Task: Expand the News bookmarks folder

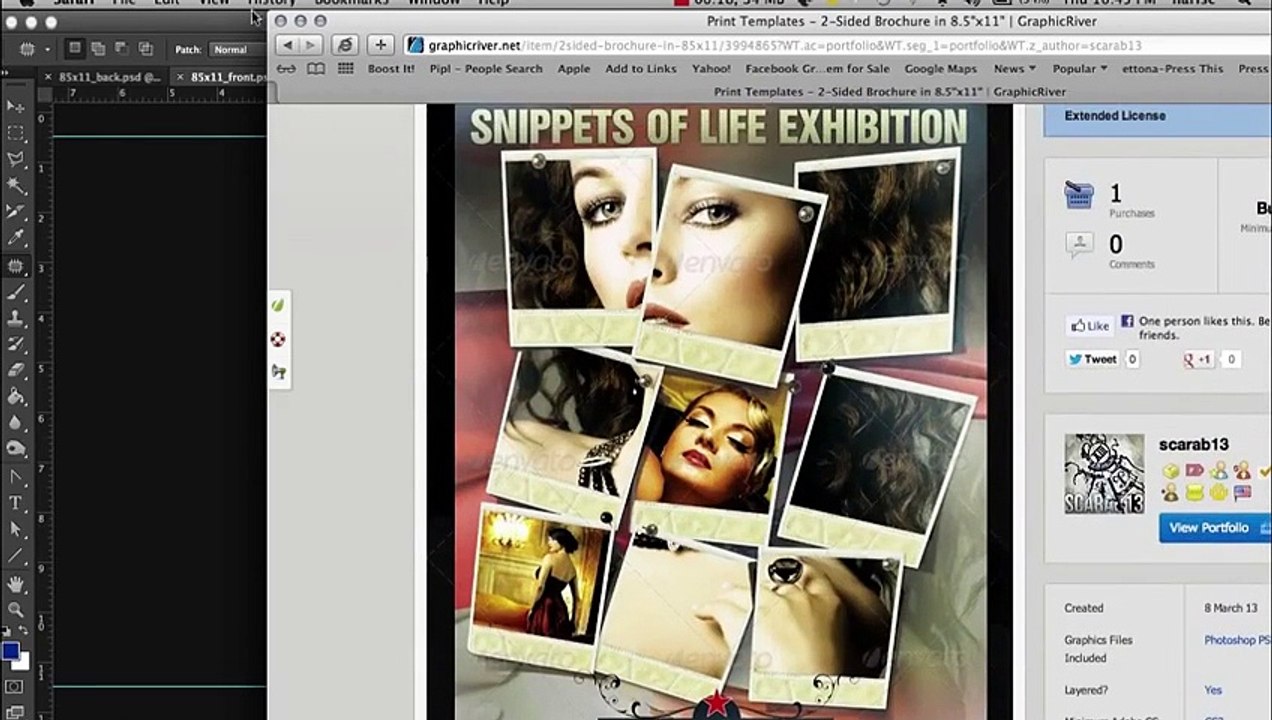Action: [1014, 69]
